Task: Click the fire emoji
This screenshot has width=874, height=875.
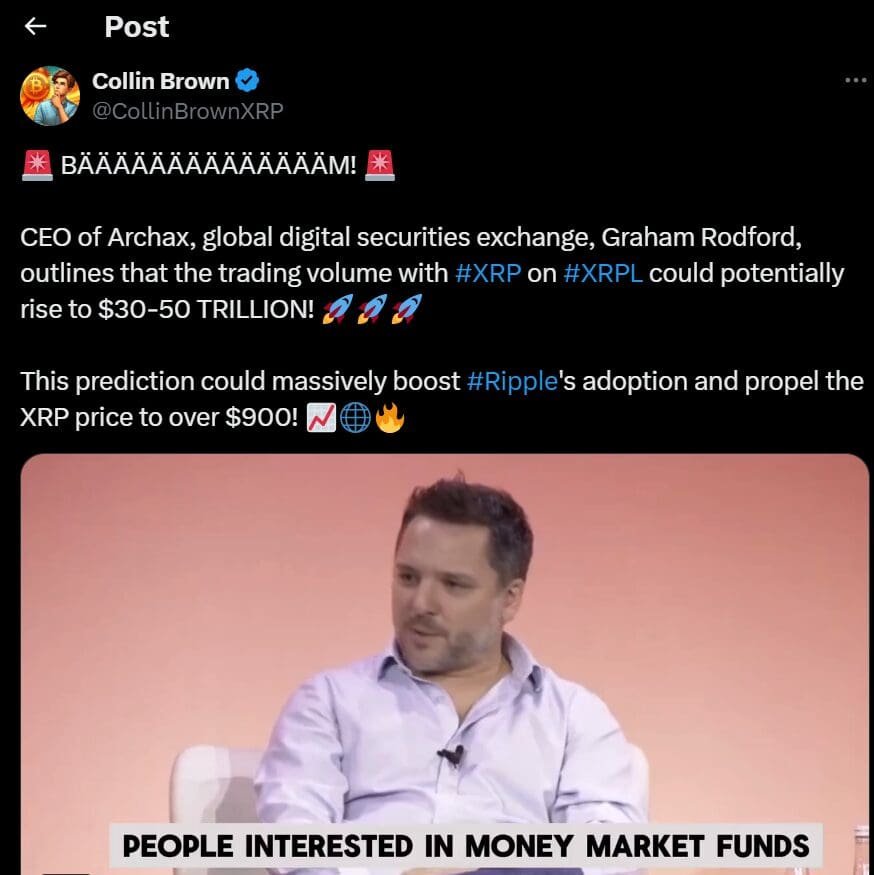Action: (x=389, y=419)
